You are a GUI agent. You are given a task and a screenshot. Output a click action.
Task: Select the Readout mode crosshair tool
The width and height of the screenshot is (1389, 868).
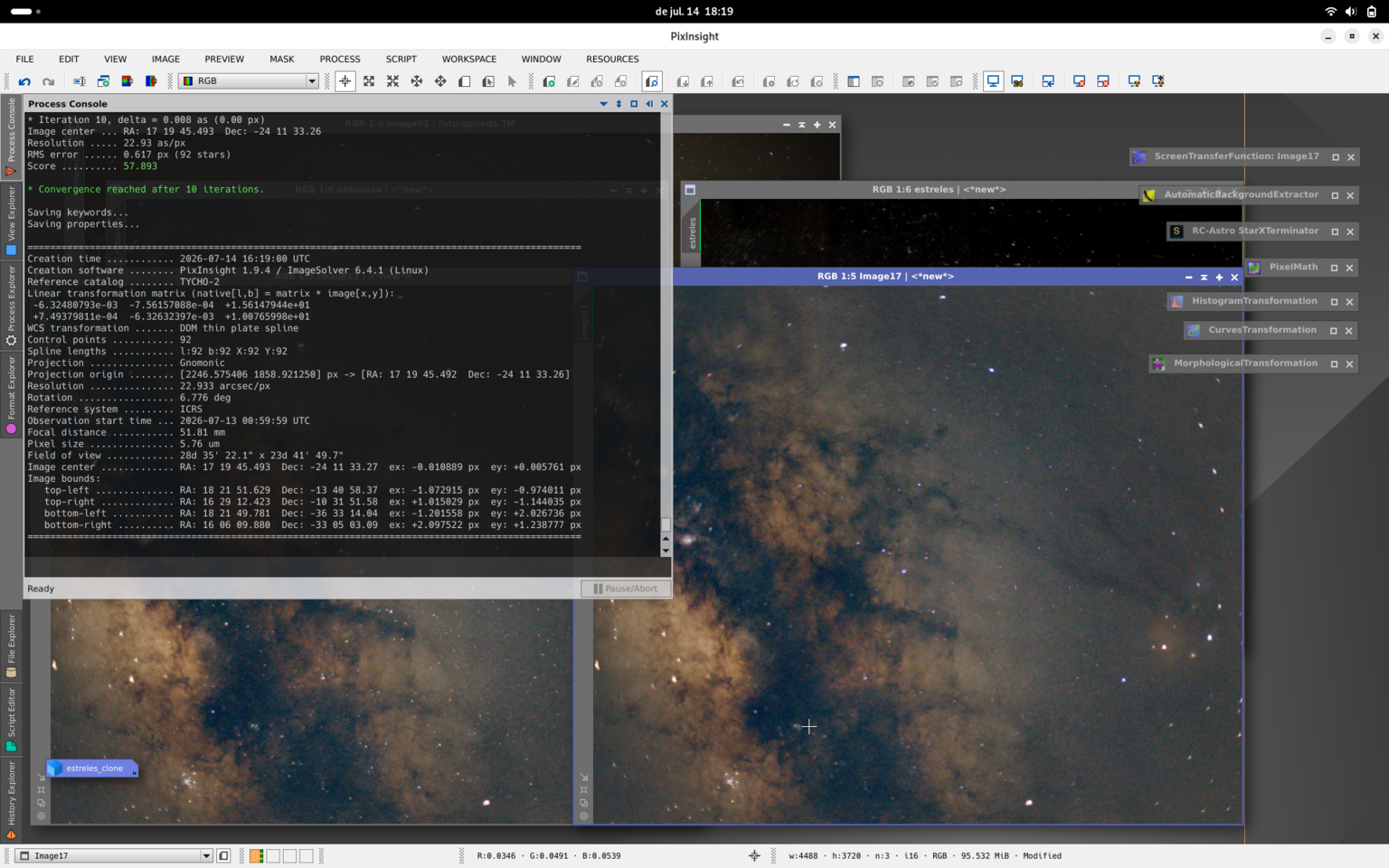point(345,81)
